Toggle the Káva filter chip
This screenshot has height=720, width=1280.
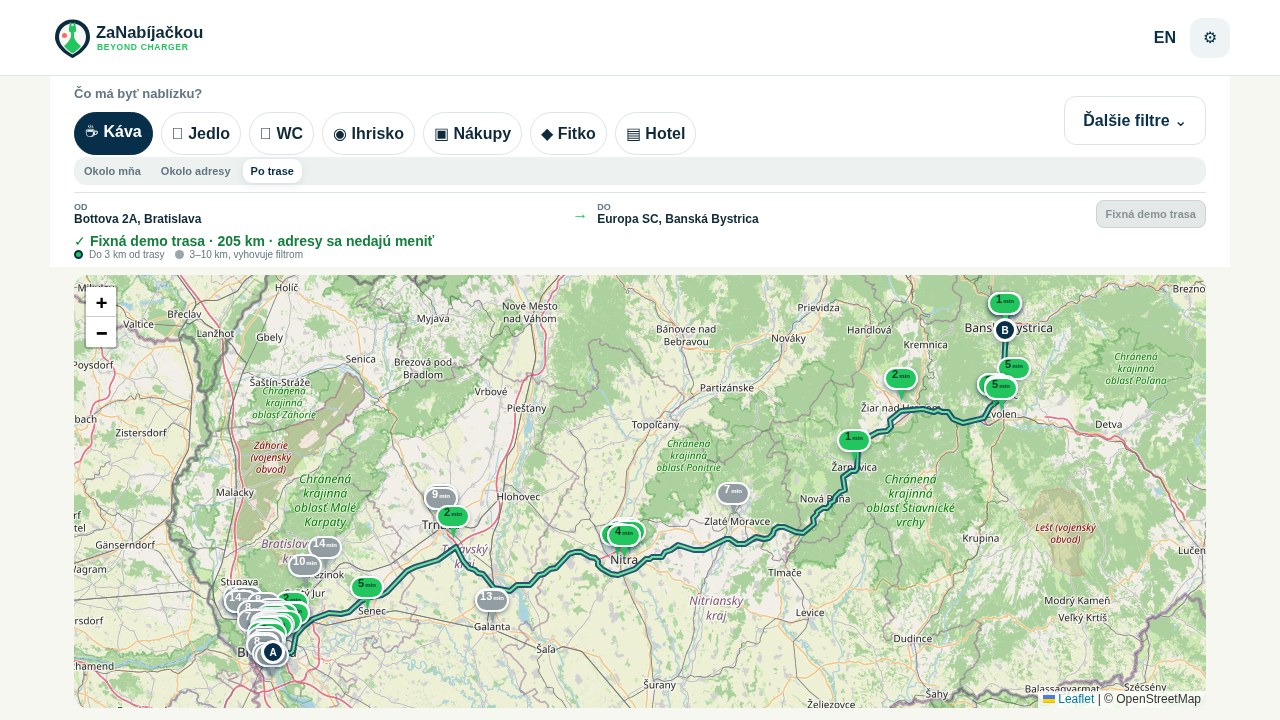[x=113, y=133]
